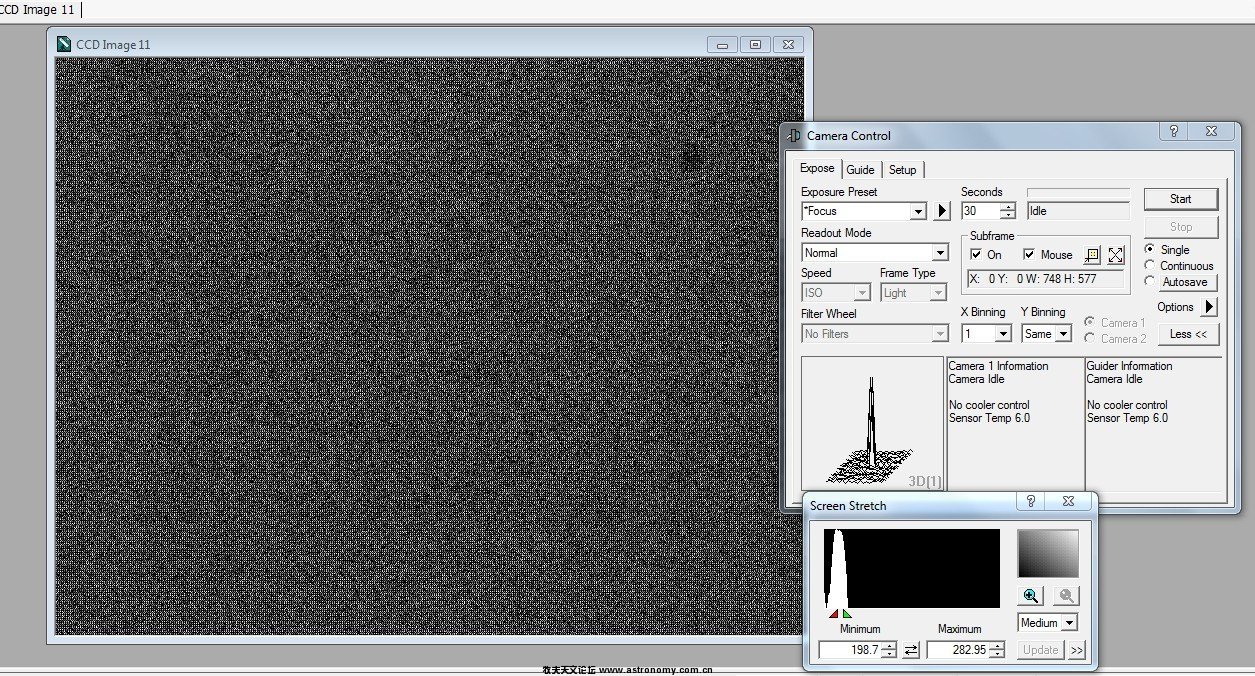The width and height of the screenshot is (1255, 676).
Task: Select the Camera 1 radio button
Action: pyautogui.click(x=1089, y=322)
